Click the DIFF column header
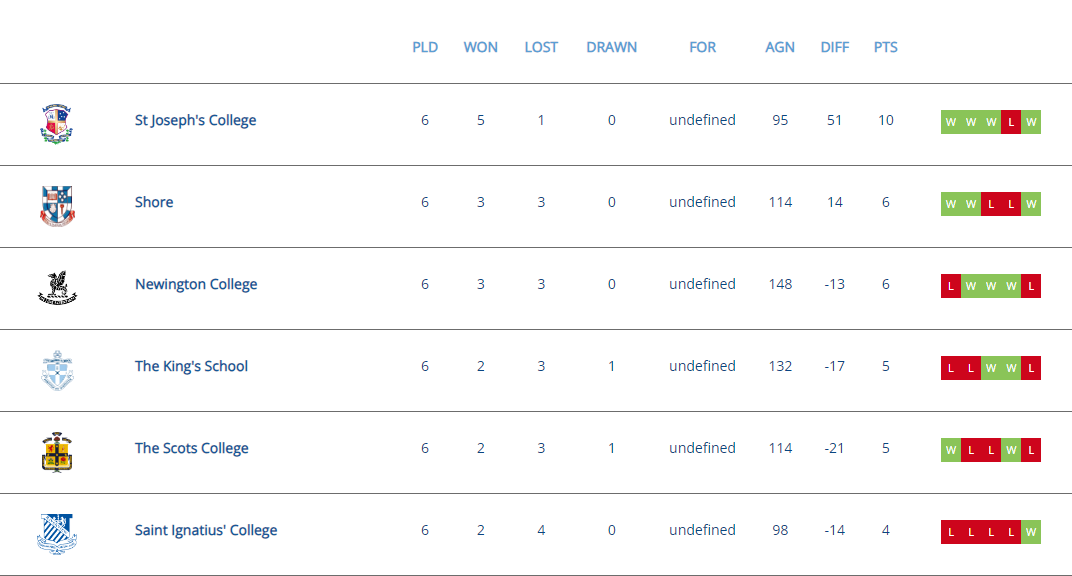Image resolution: width=1072 pixels, height=576 pixels. tap(835, 47)
